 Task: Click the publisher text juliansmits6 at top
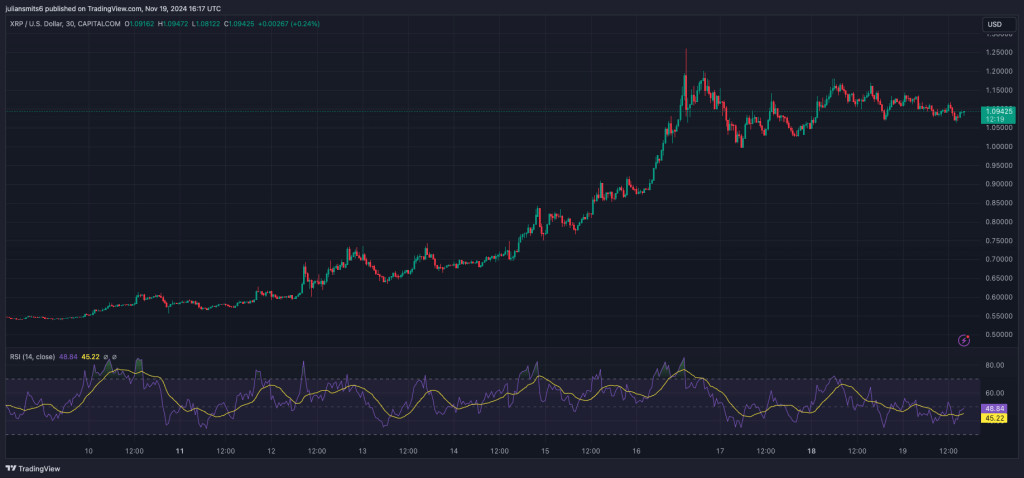pyautogui.click(x=28, y=8)
